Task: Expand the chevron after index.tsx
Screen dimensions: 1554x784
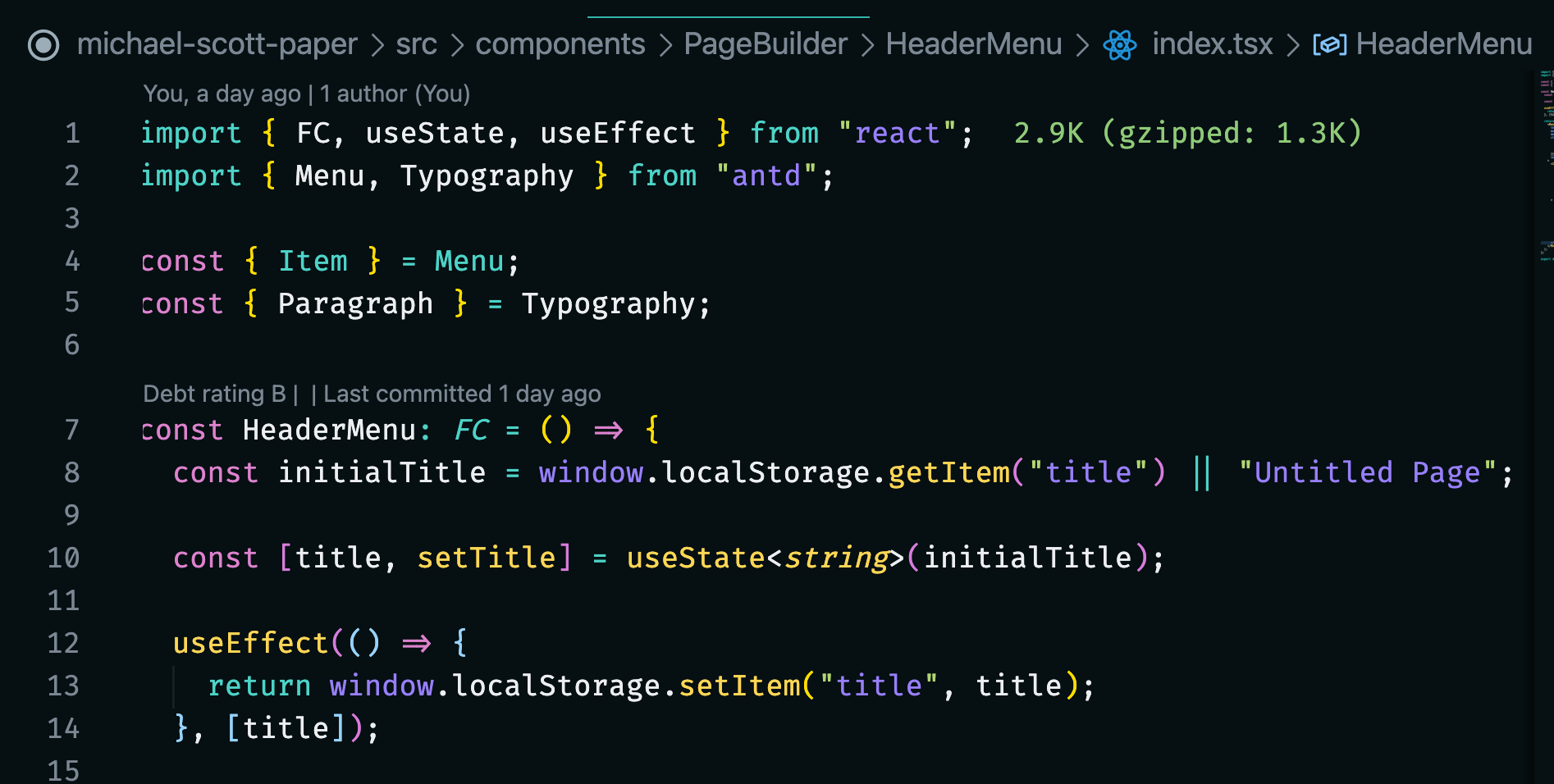Action: (1292, 45)
